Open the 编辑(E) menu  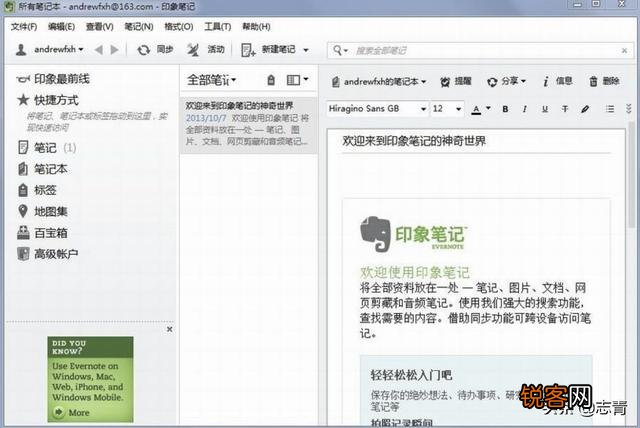(x=61, y=27)
